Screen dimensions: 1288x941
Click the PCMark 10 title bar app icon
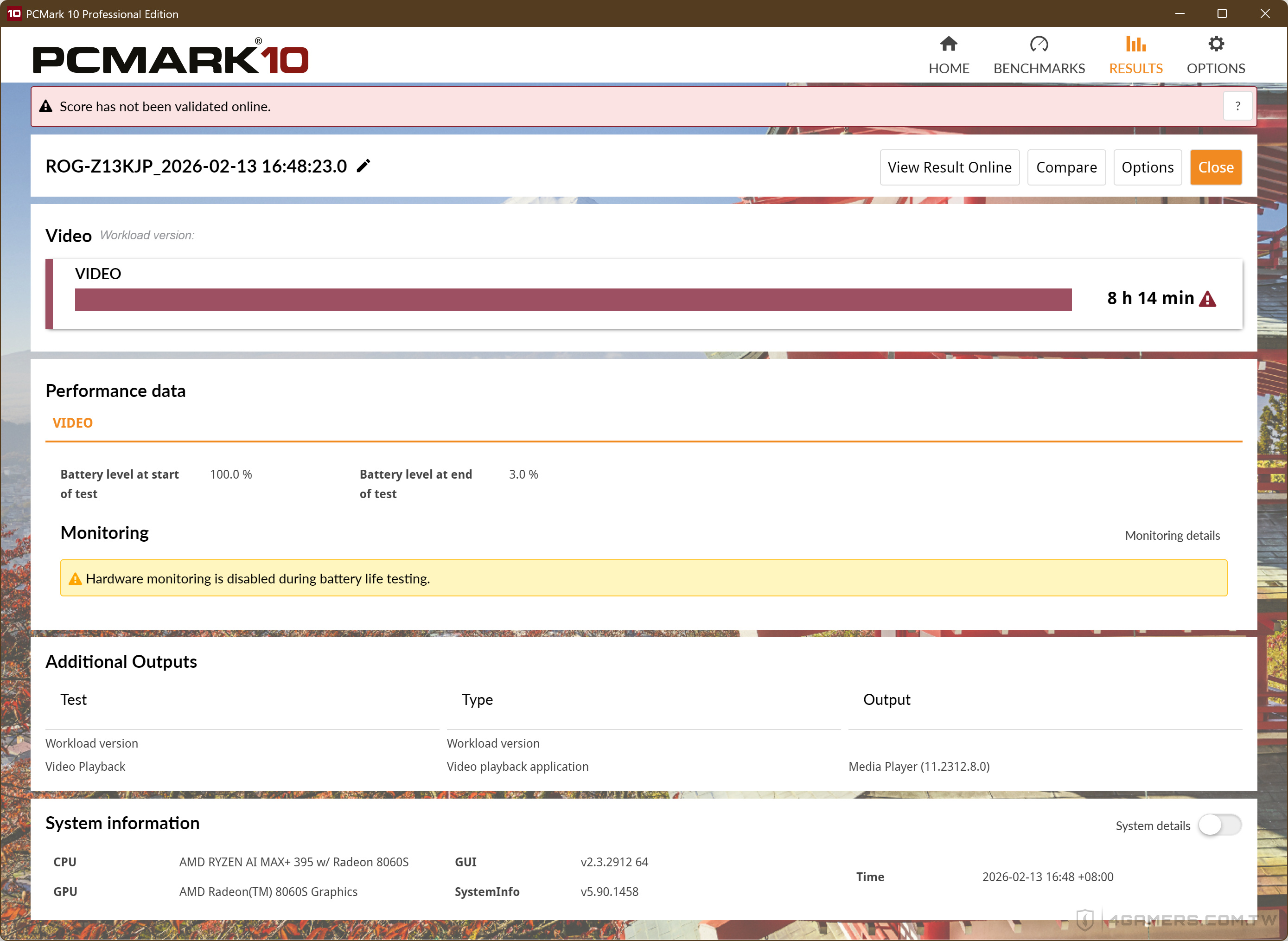pyautogui.click(x=13, y=13)
